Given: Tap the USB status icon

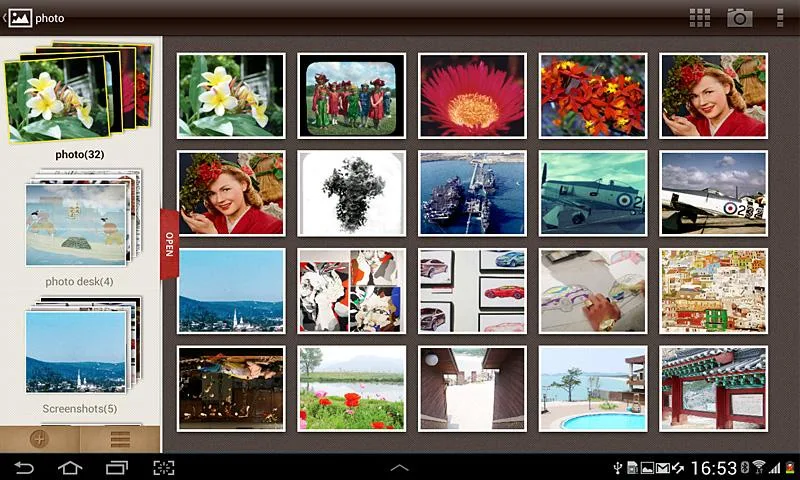Looking at the screenshot, I should tap(618, 468).
